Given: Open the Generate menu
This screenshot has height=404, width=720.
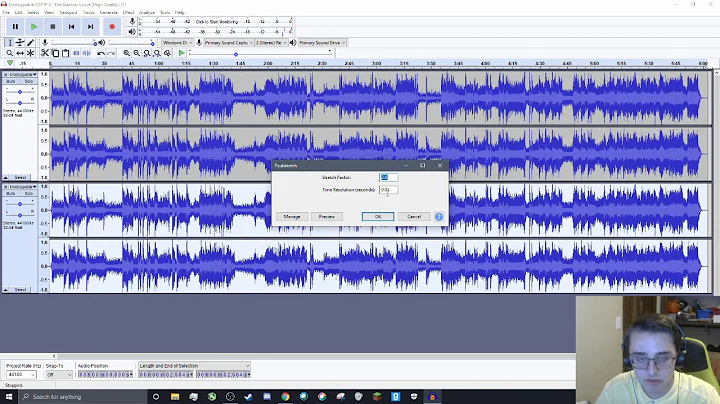Looking at the screenshot, I should pos(109,12).
